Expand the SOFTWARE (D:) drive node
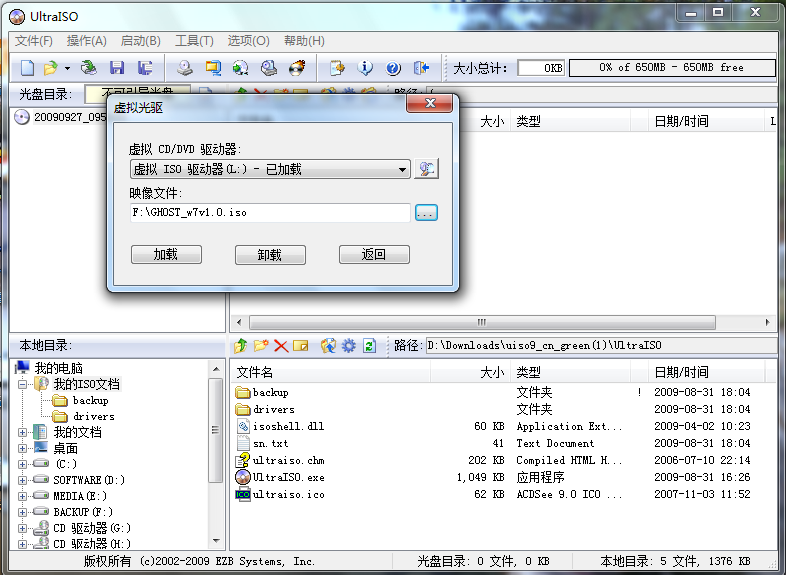The image size is (786, 575). (23, 480)
